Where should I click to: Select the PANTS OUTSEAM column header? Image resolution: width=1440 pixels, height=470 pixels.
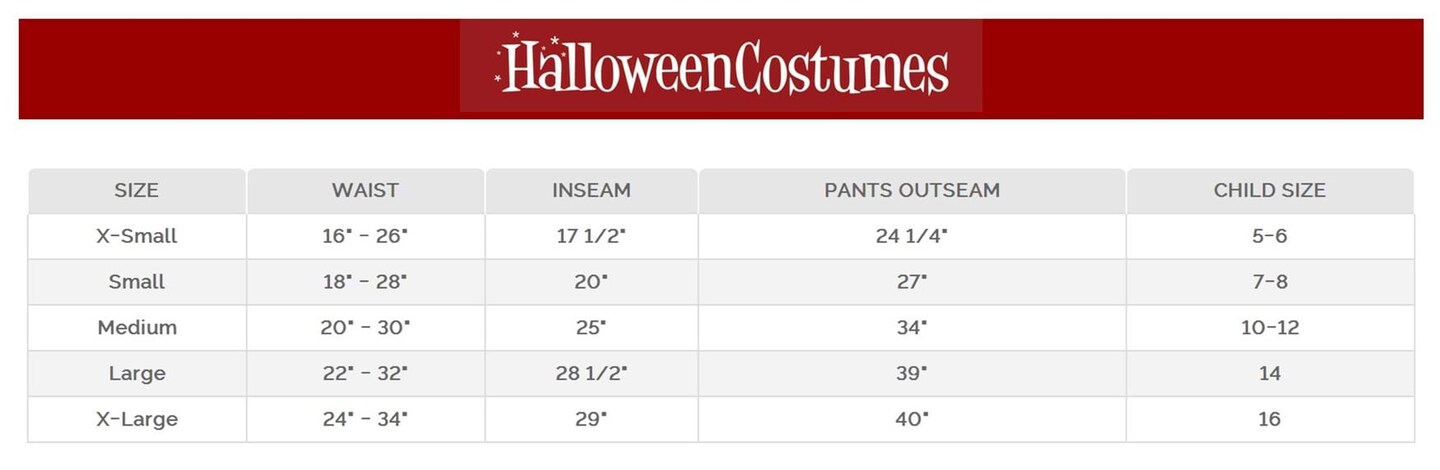[x=912, y=190]
